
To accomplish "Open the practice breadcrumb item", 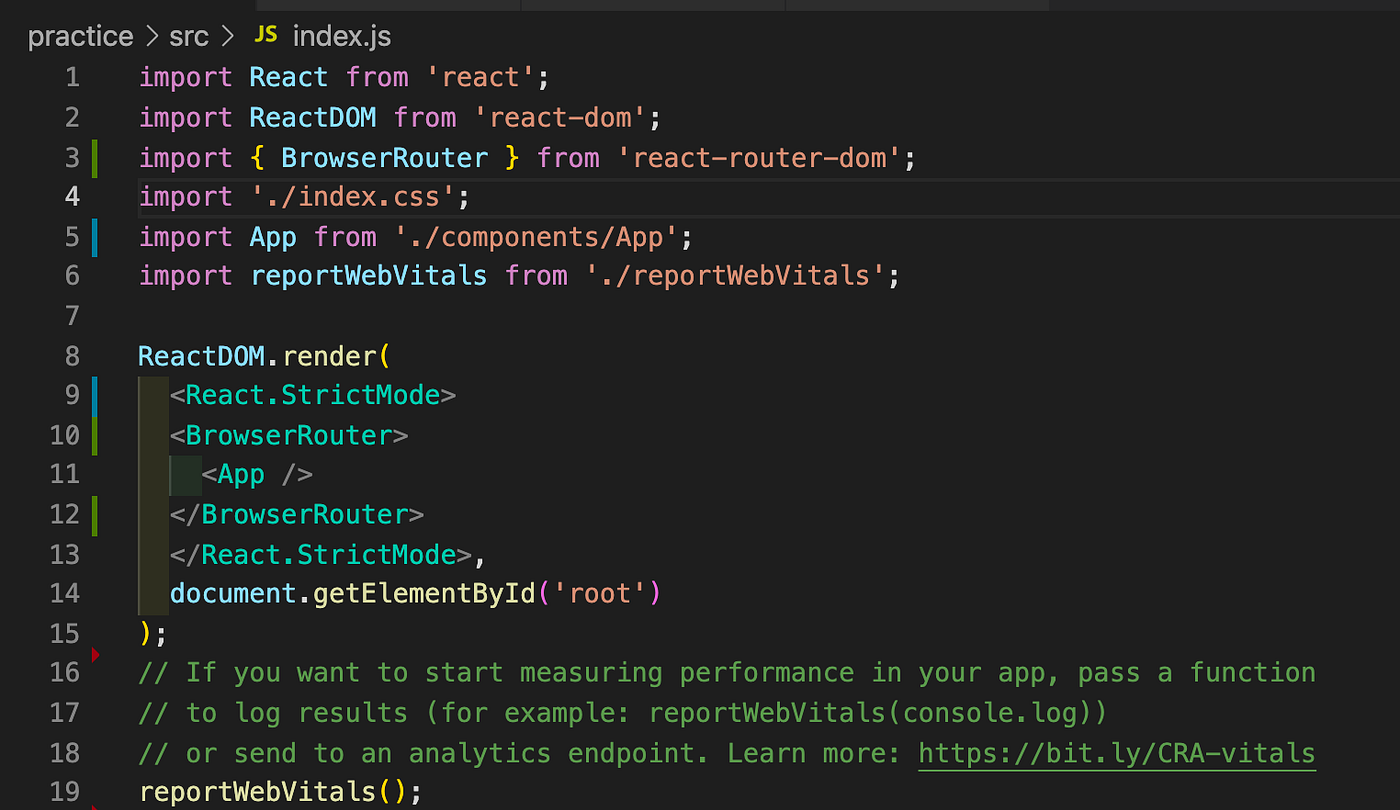I will 80,36.
